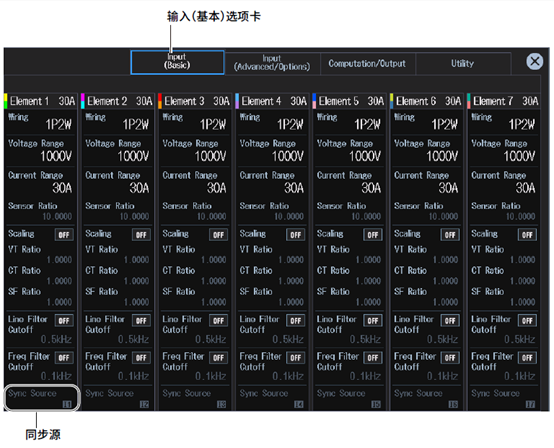Open the Computation/Output tab
This screenshot has height=448, width=554.
point(367,64)
